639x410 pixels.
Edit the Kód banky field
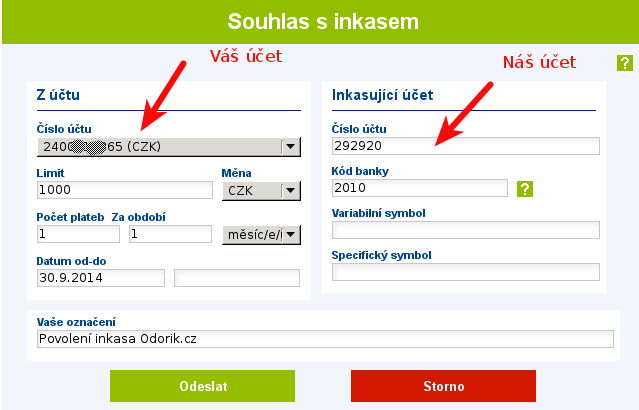point(420,188)
